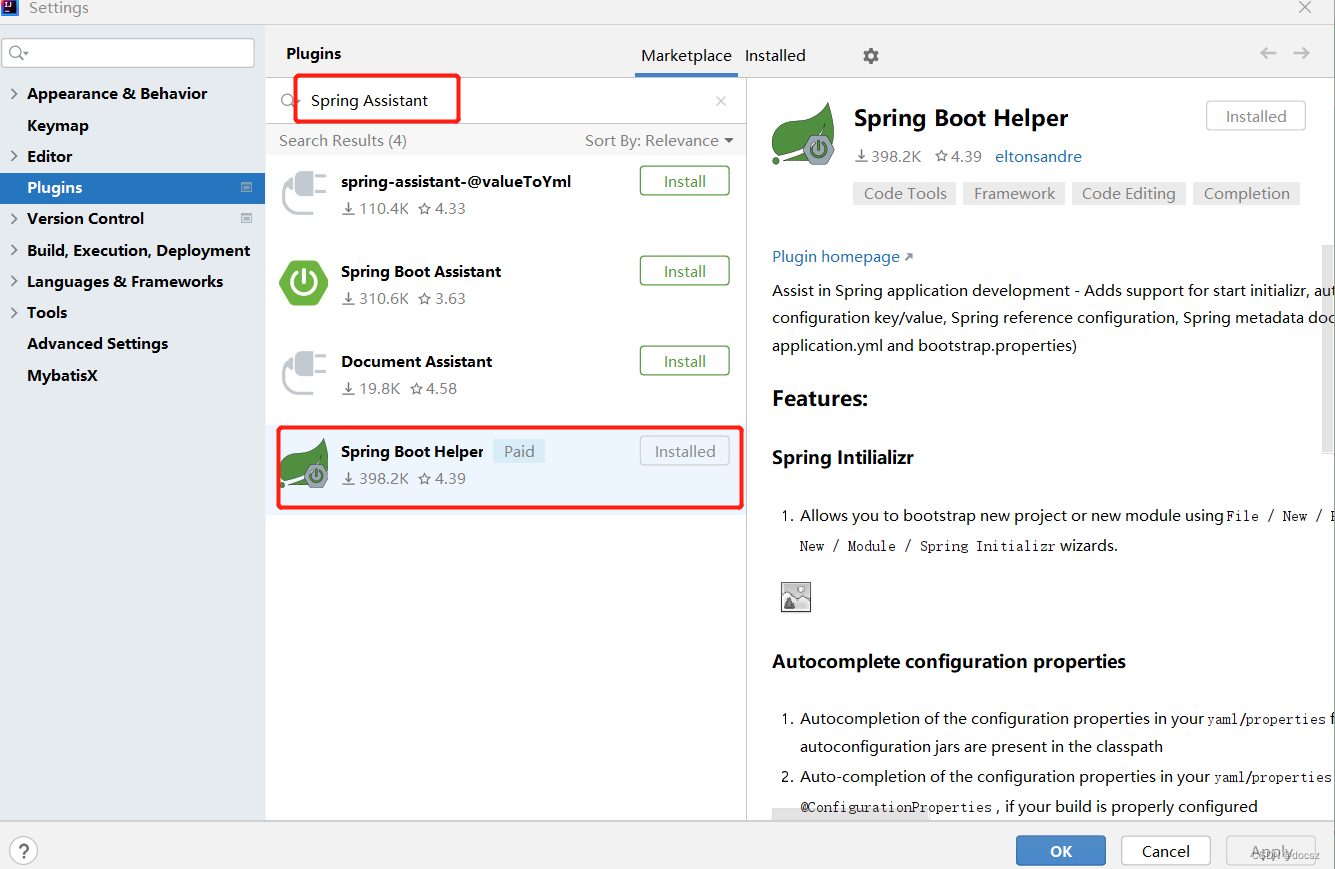Install the Document Assistant plugin
The height and width of the screenshot is (869, 1335).
point(685,361)
